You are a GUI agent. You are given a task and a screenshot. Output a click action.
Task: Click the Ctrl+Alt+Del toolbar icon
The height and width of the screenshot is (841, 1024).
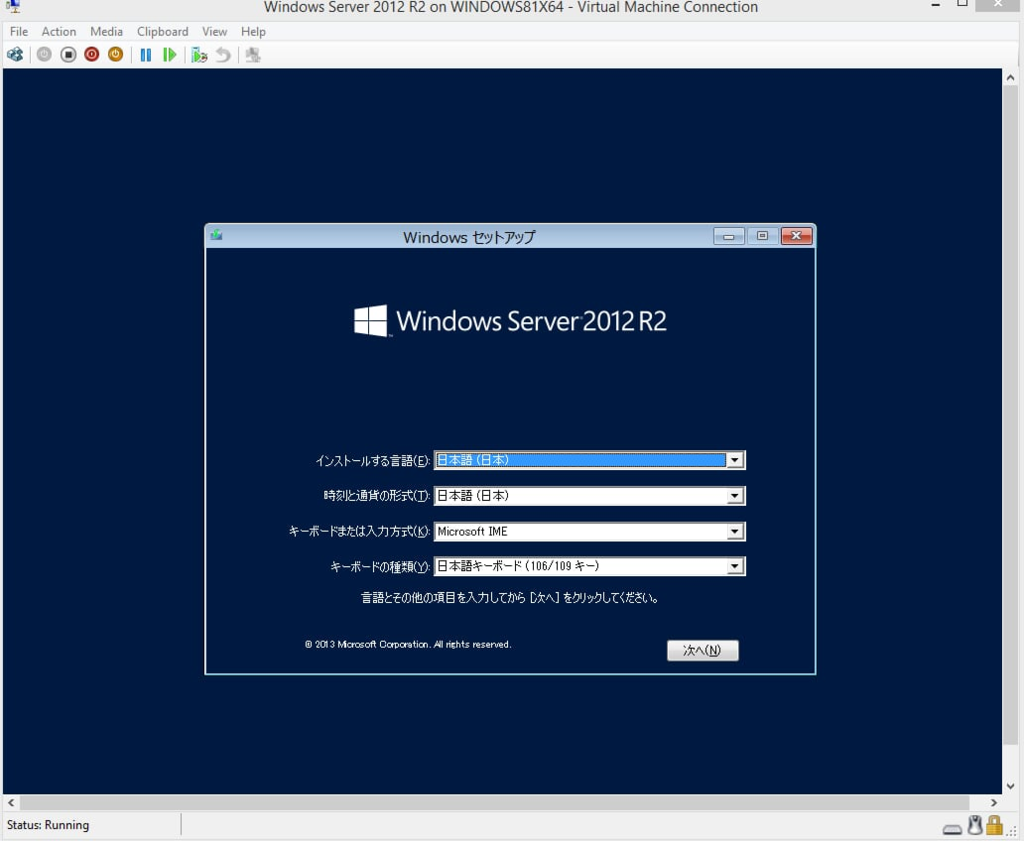[15, 55]
